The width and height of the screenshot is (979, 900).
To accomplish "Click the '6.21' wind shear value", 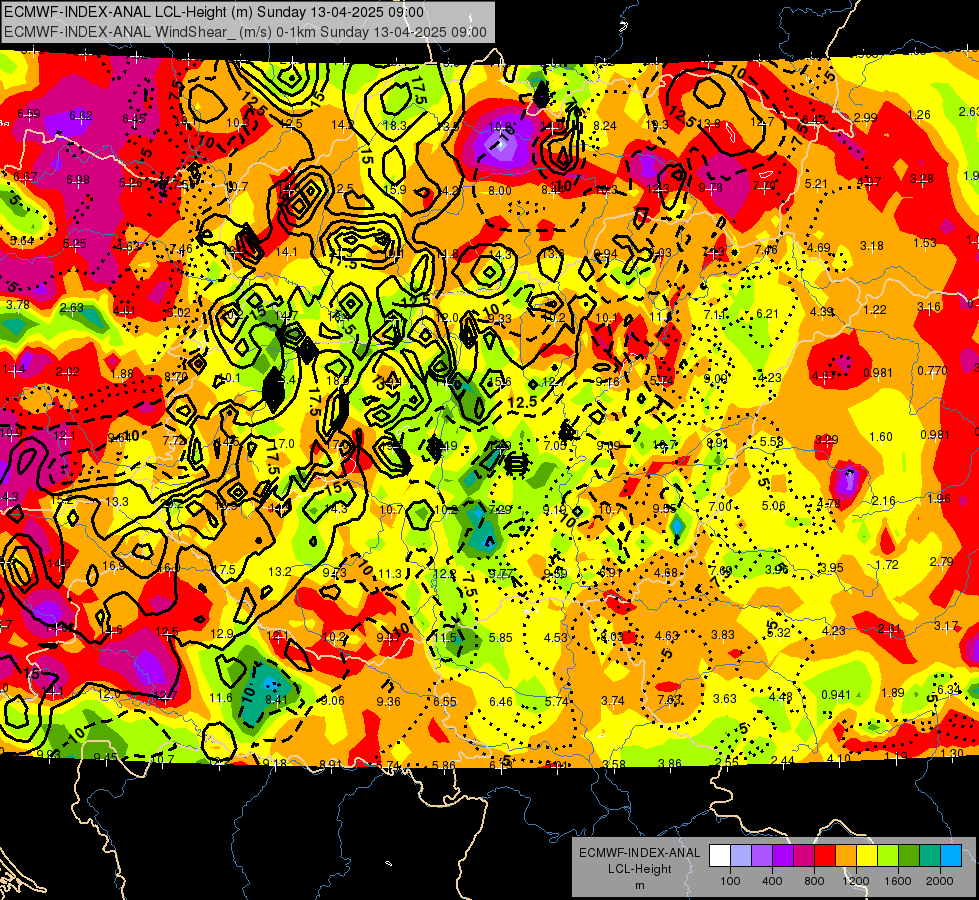I will (767, 314).
